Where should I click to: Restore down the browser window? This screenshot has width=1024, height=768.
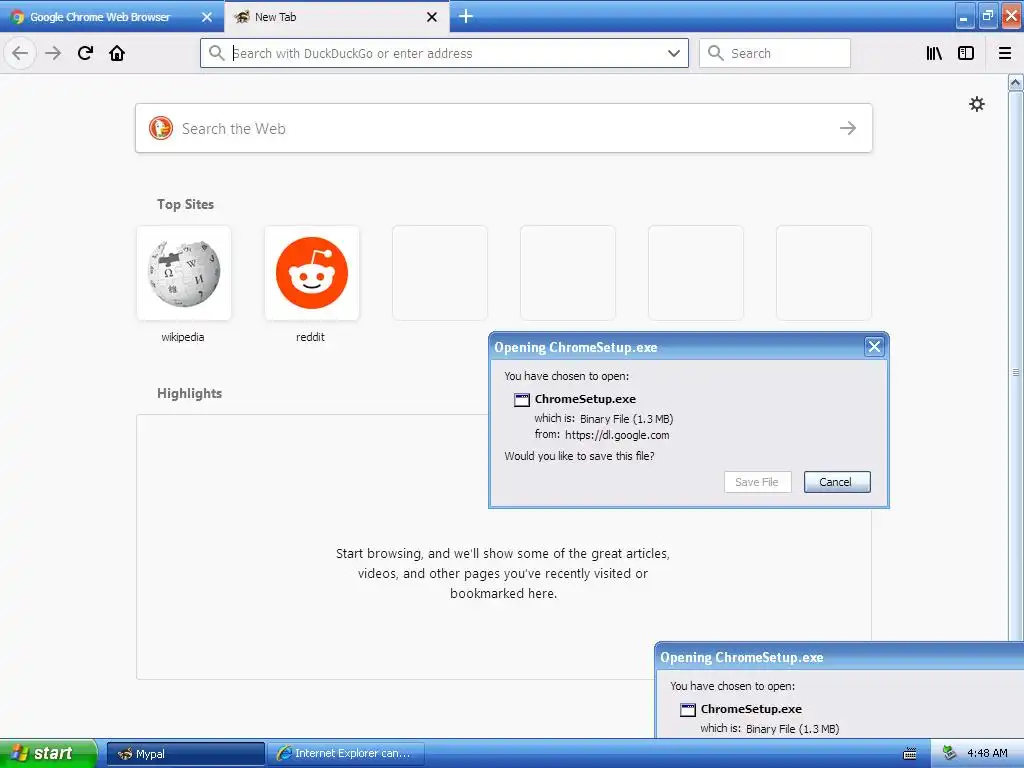pyautogui.click(x=988, y=17)
